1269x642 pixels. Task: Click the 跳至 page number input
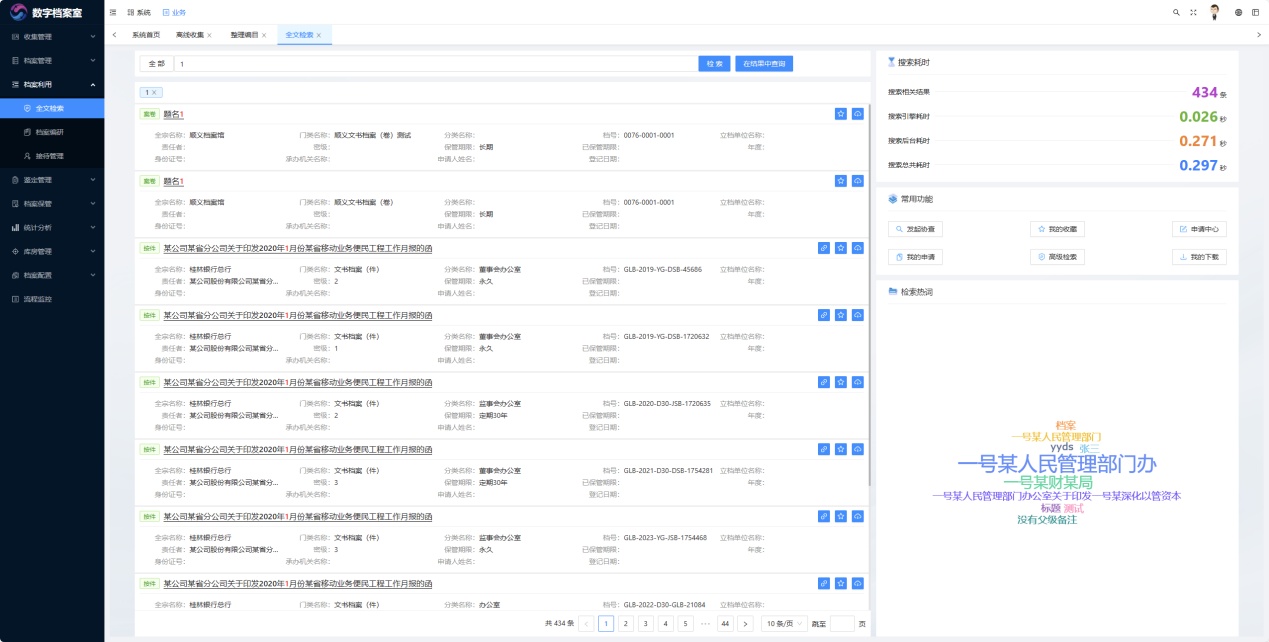842,623
